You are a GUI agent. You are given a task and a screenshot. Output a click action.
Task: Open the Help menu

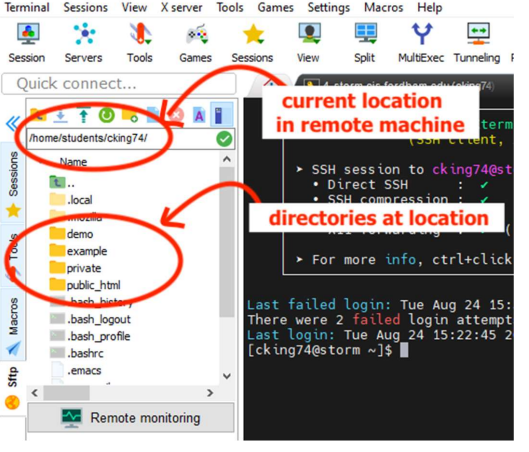click(x=429, y=7)
